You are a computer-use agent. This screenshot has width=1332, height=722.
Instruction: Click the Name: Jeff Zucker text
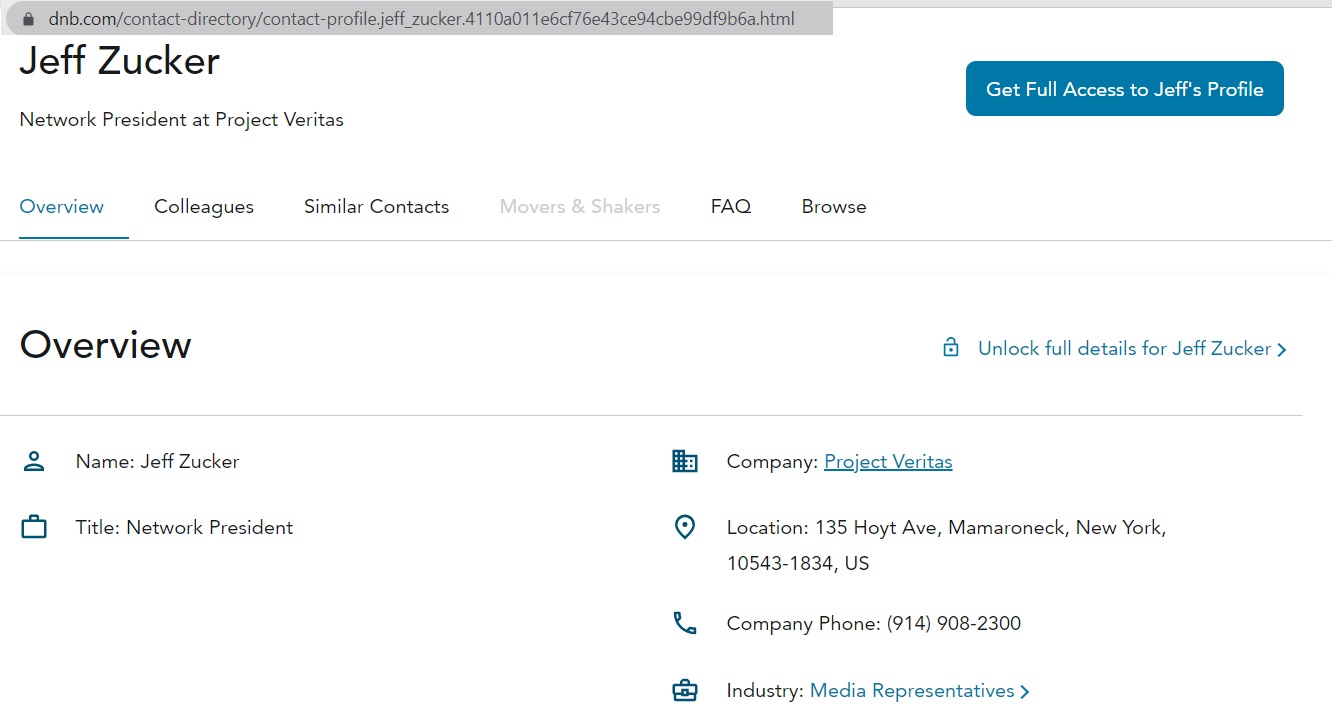158,462
